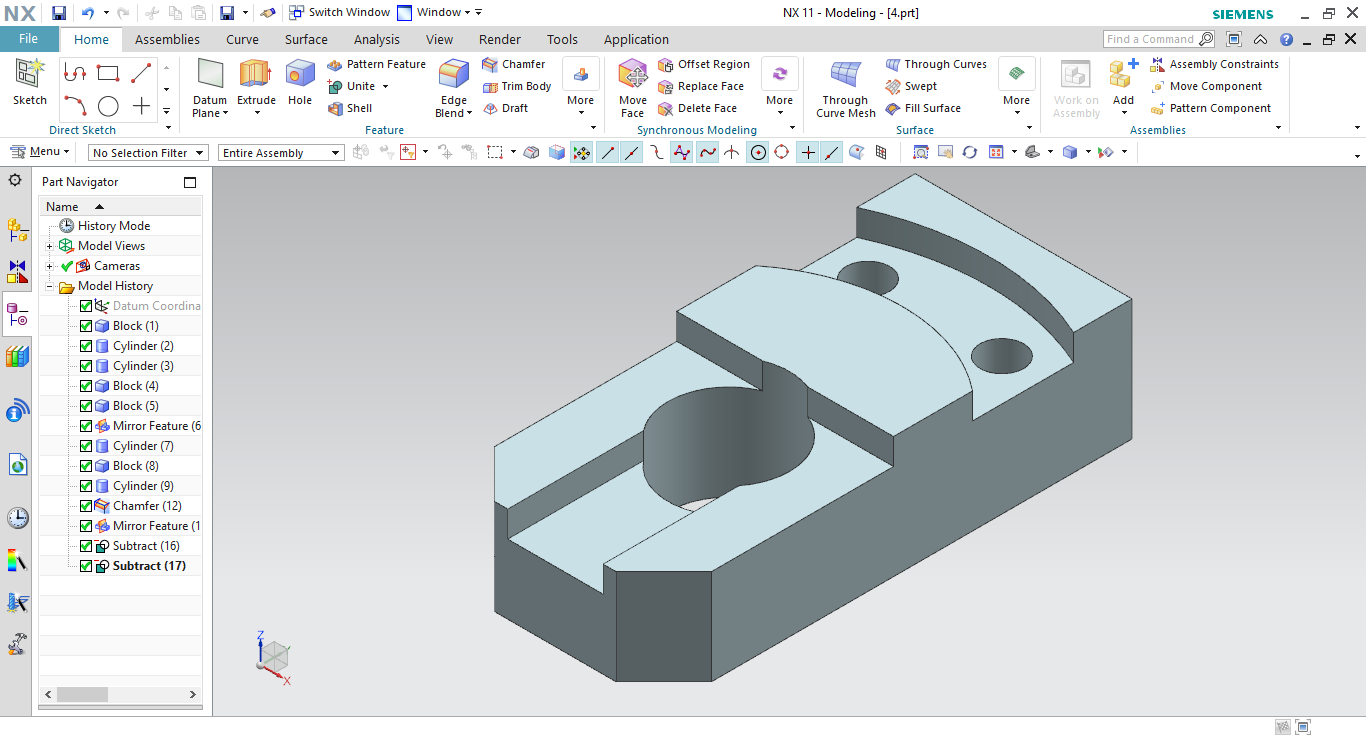Open the History clock sidebar tab
1366x738 pixels.
click(x=17, y=518)
